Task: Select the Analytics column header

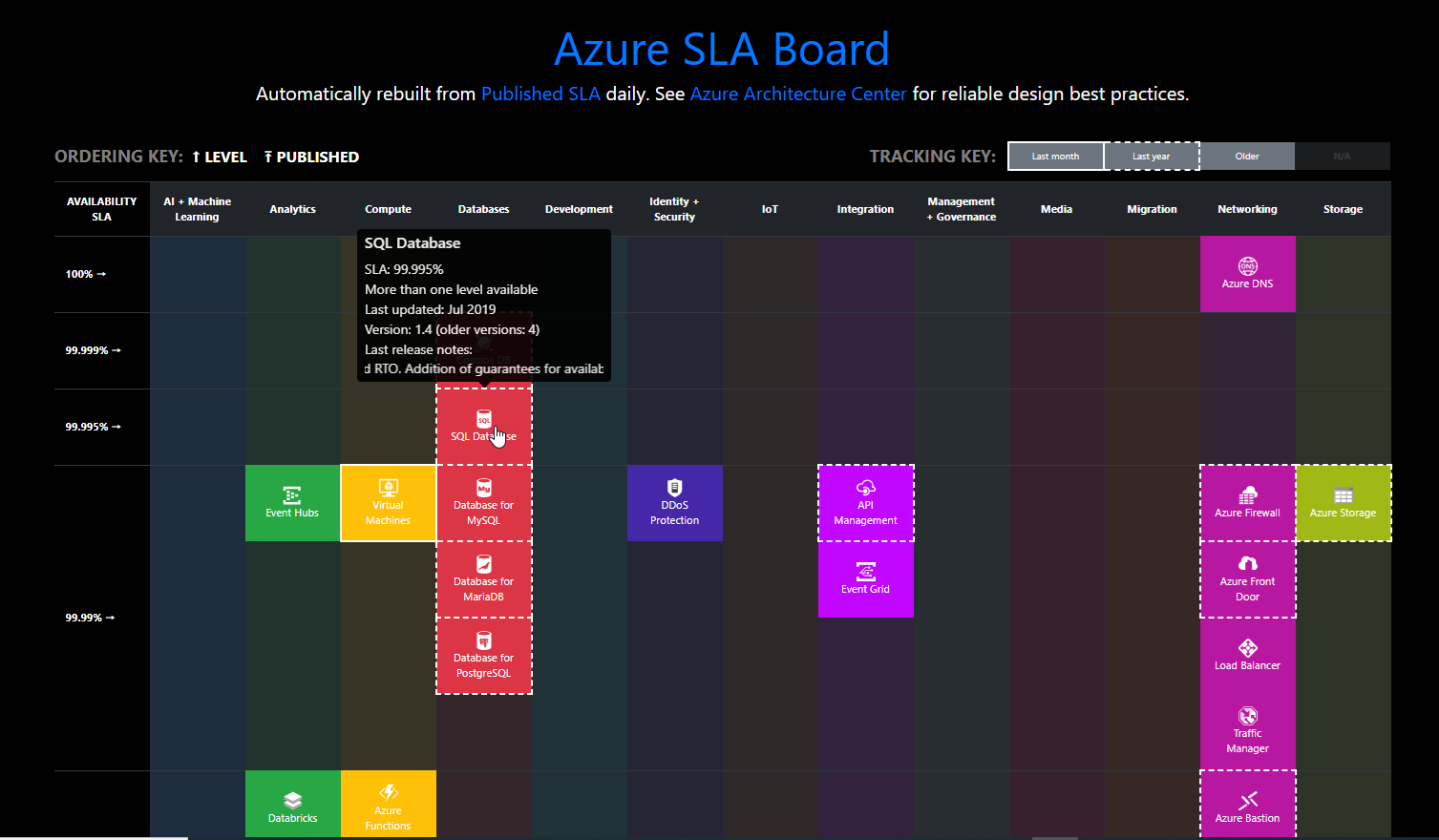Action: click(x=292, y=209)
